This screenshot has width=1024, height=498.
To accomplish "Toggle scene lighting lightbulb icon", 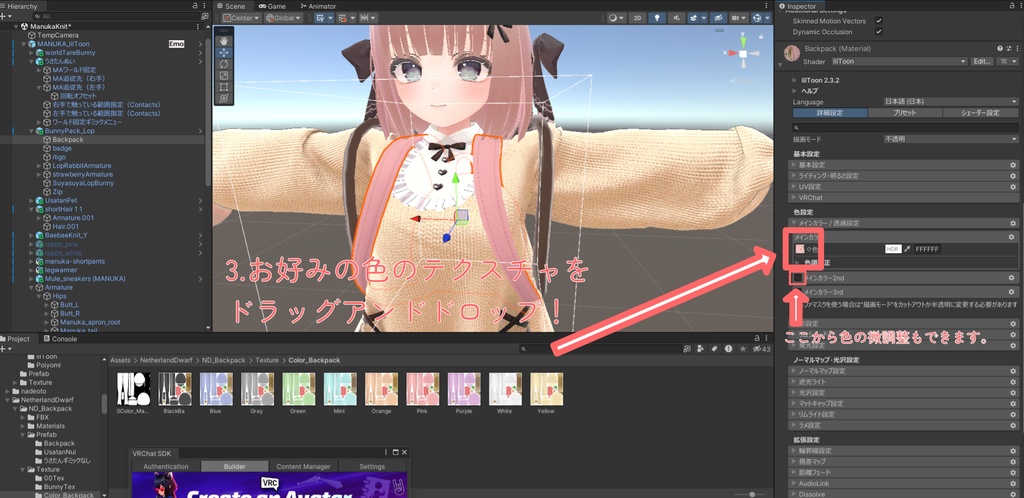I will point(657,18).
